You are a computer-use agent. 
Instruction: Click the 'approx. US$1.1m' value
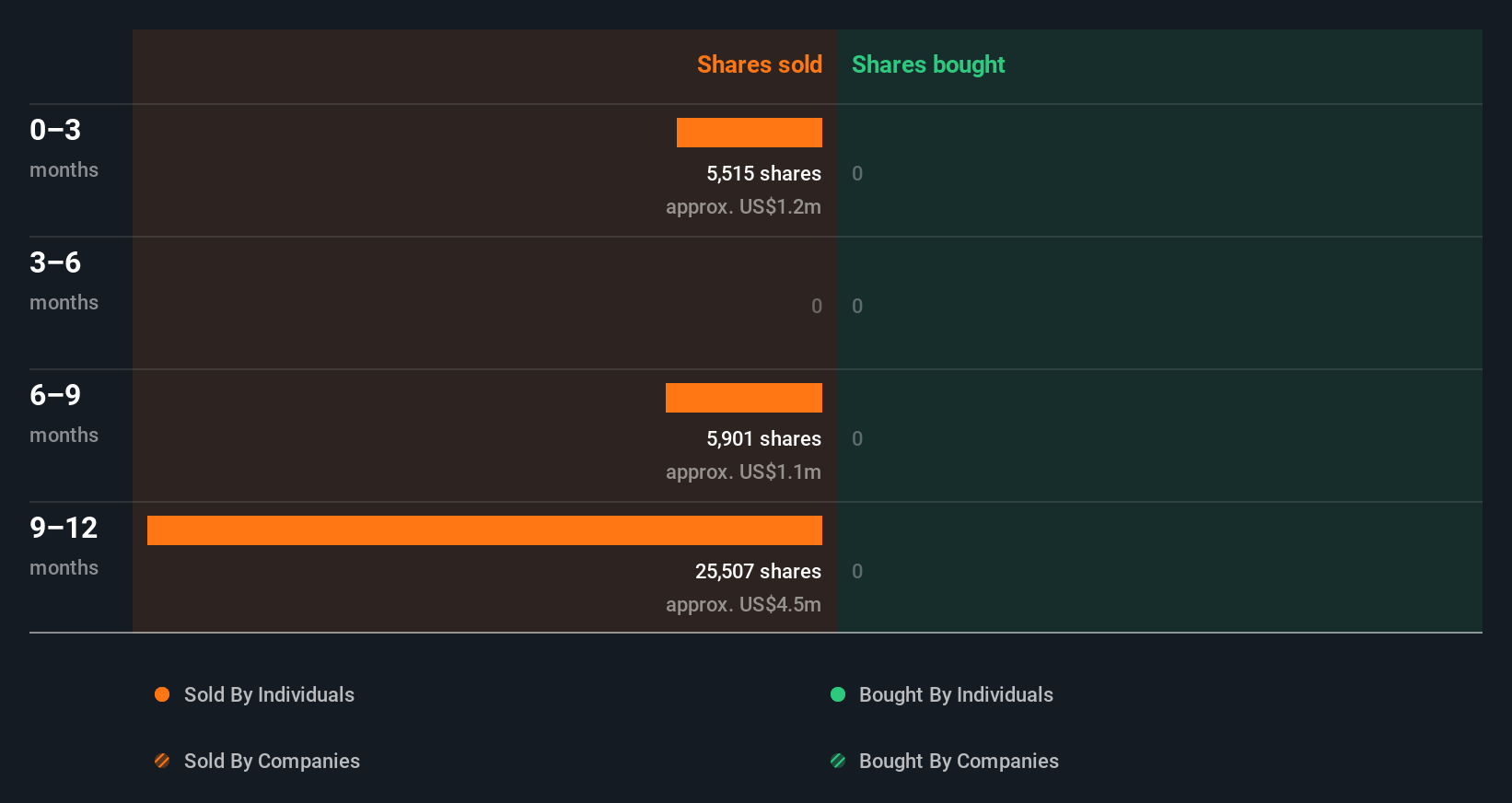(x=743, y=471)
